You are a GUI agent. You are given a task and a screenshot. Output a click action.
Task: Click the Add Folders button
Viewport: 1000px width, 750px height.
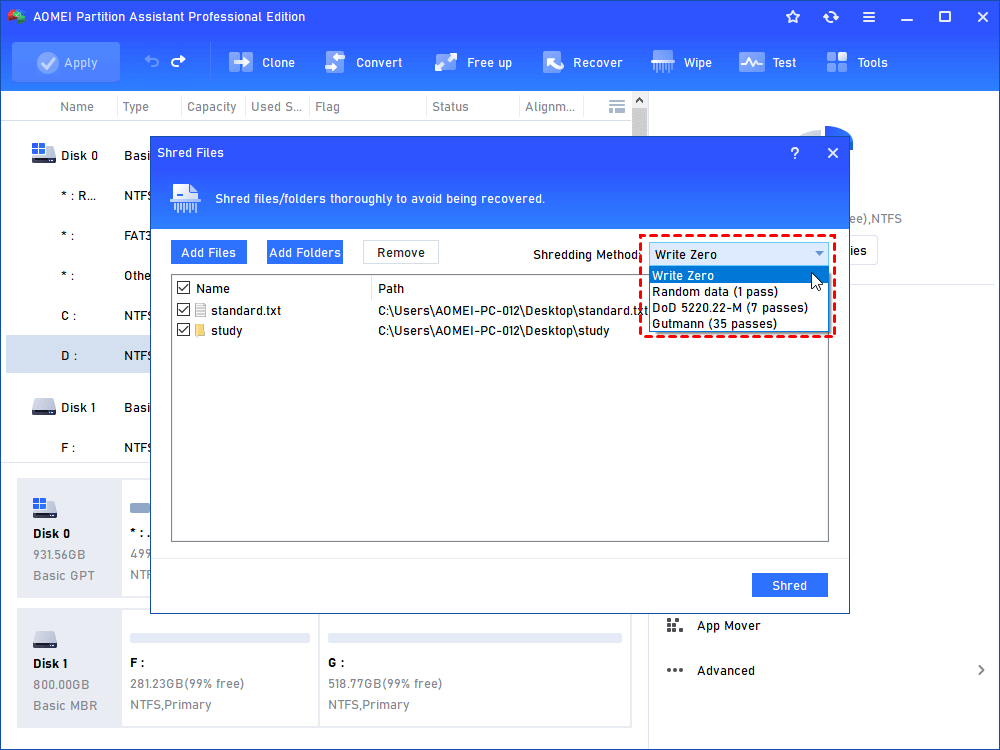point(305,253)
